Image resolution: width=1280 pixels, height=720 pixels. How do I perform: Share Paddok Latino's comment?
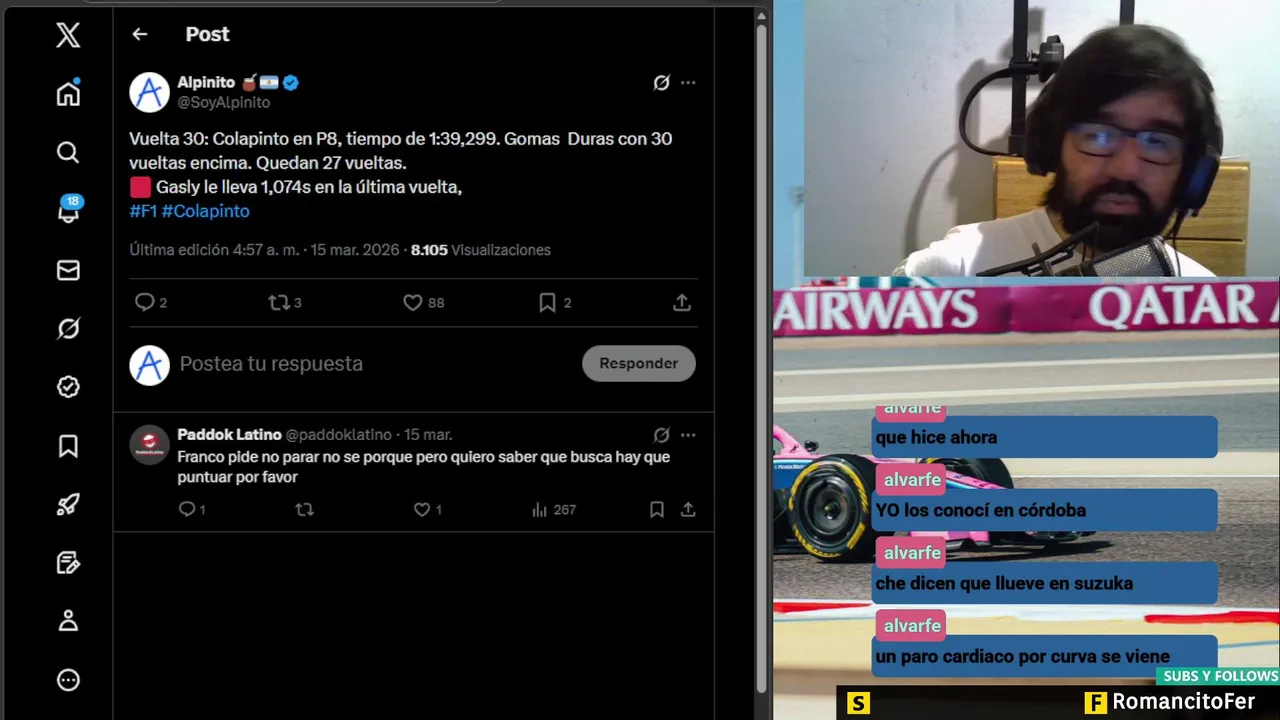688,510
